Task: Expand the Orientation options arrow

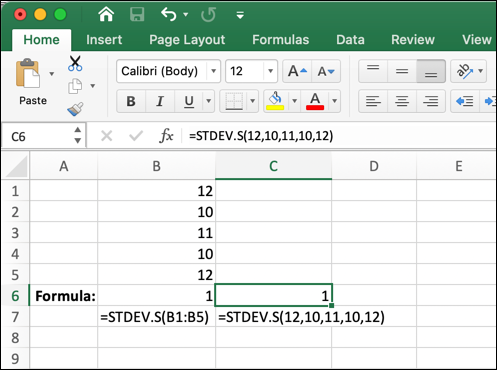Action: coord(481,71)
